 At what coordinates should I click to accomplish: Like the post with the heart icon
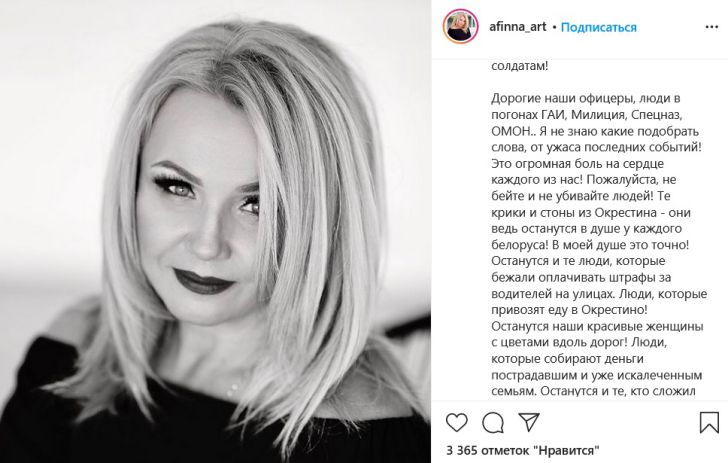point(456,422)
